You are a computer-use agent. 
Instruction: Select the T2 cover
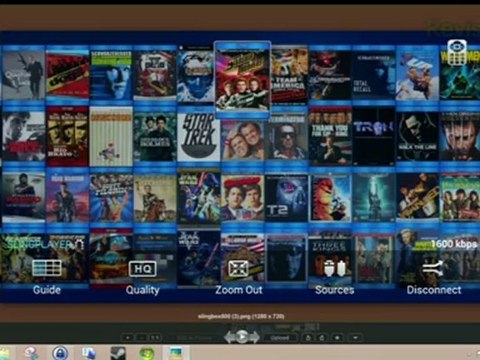pos(286,198)
